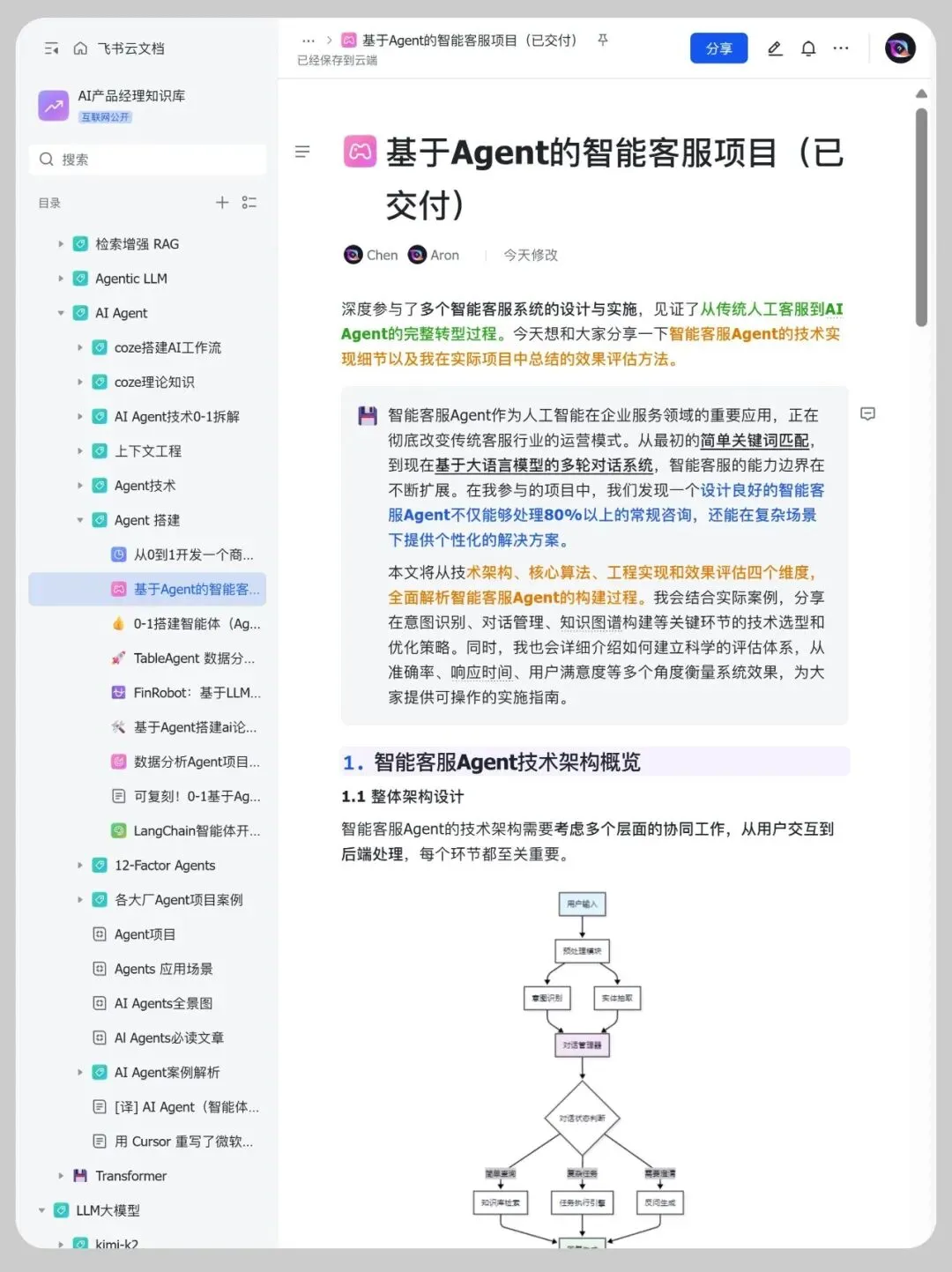Focus the 搜索 search field

(147, 160)
